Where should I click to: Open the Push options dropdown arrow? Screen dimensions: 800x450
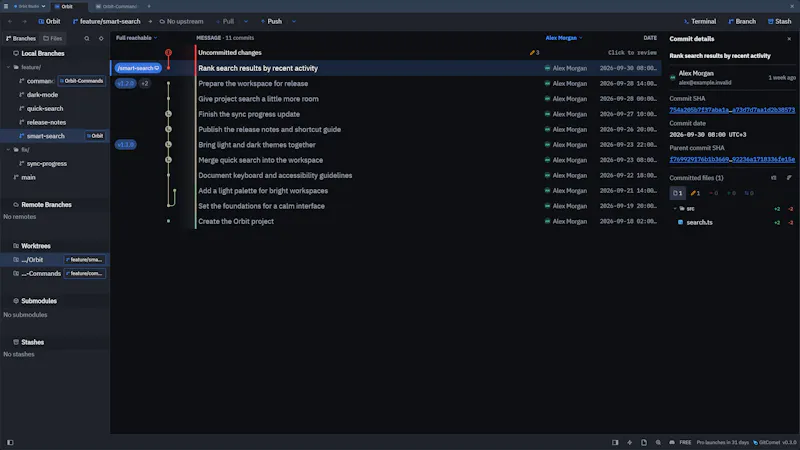point(294,21)
